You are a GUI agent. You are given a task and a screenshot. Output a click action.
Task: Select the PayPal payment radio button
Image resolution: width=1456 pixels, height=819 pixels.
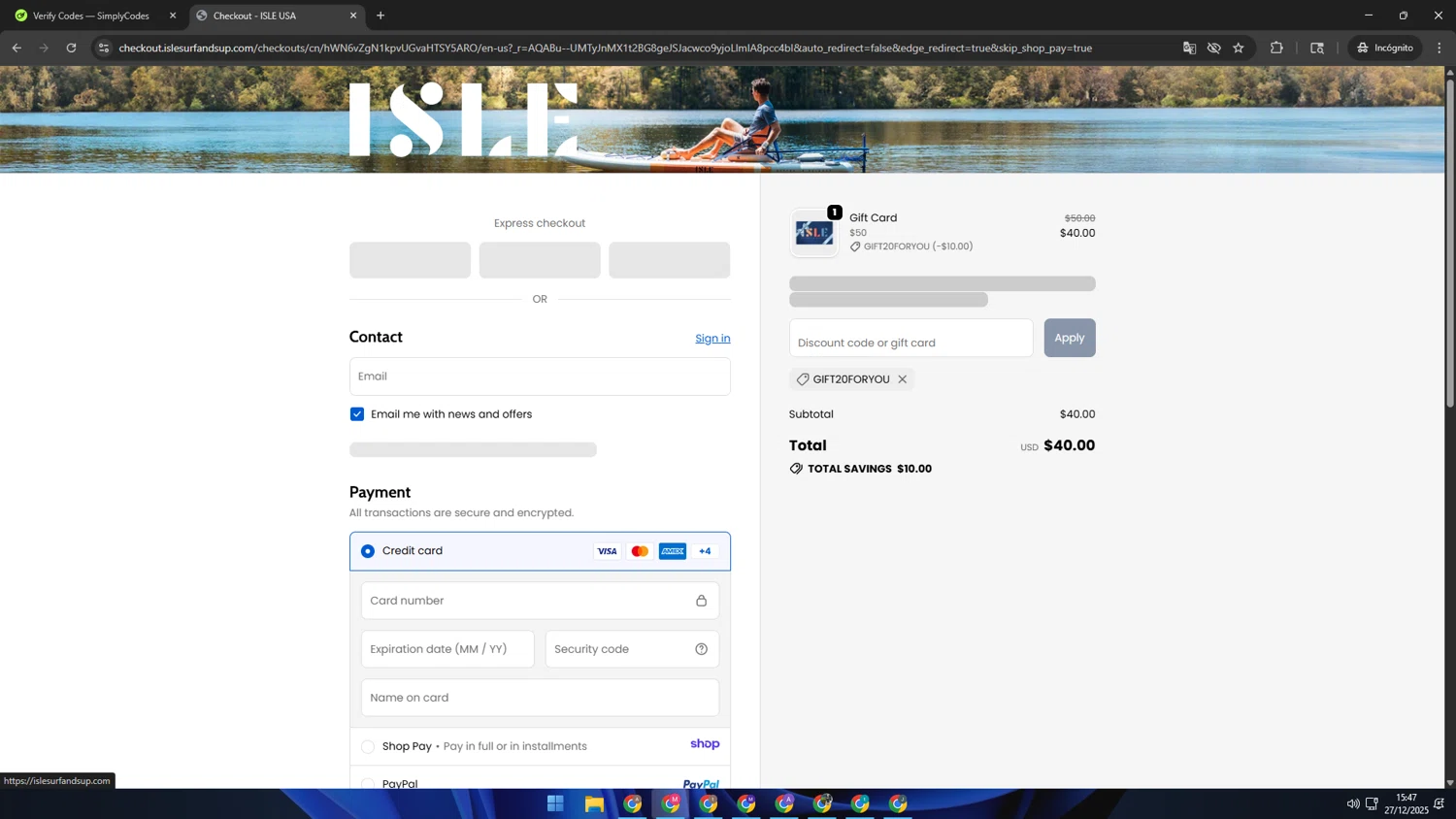pyautogui.click(x=368, y=783)
